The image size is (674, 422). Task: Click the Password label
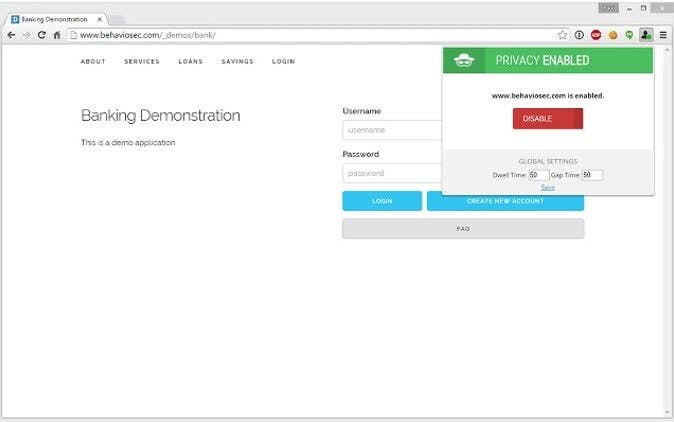tap(360, 154)
